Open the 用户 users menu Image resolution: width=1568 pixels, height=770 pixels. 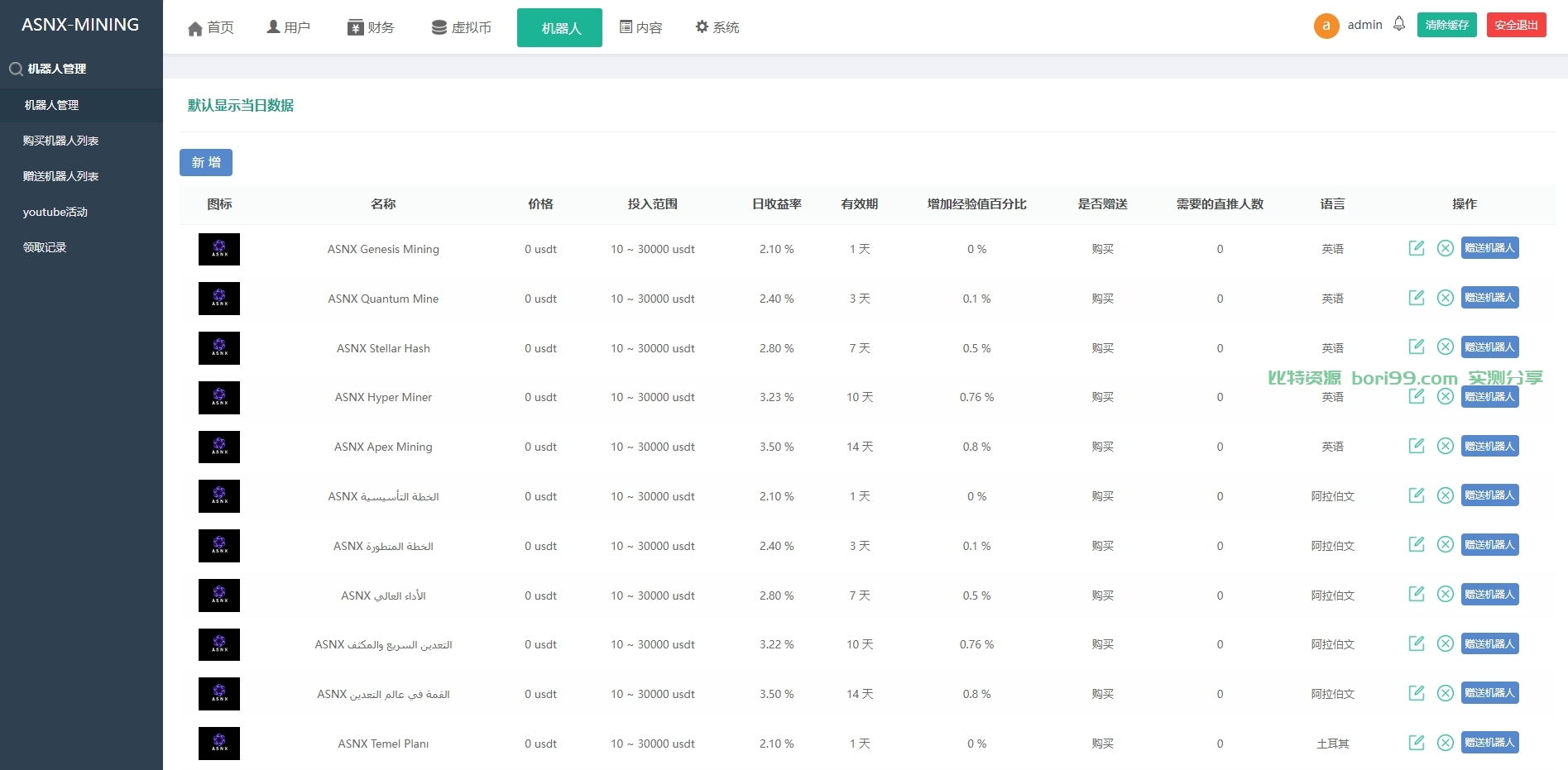click(289, 28)
